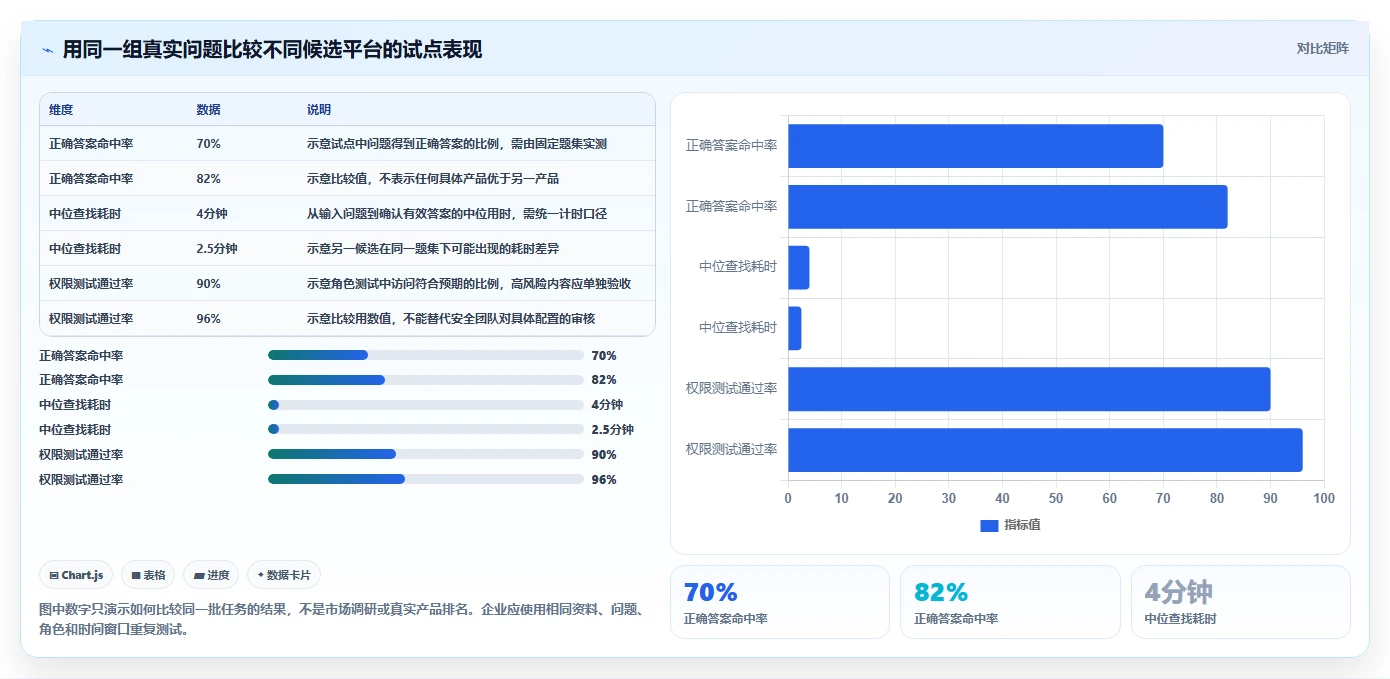
Task: Select the page title about 候选平台的试点表现
Action: click(272, 49)
